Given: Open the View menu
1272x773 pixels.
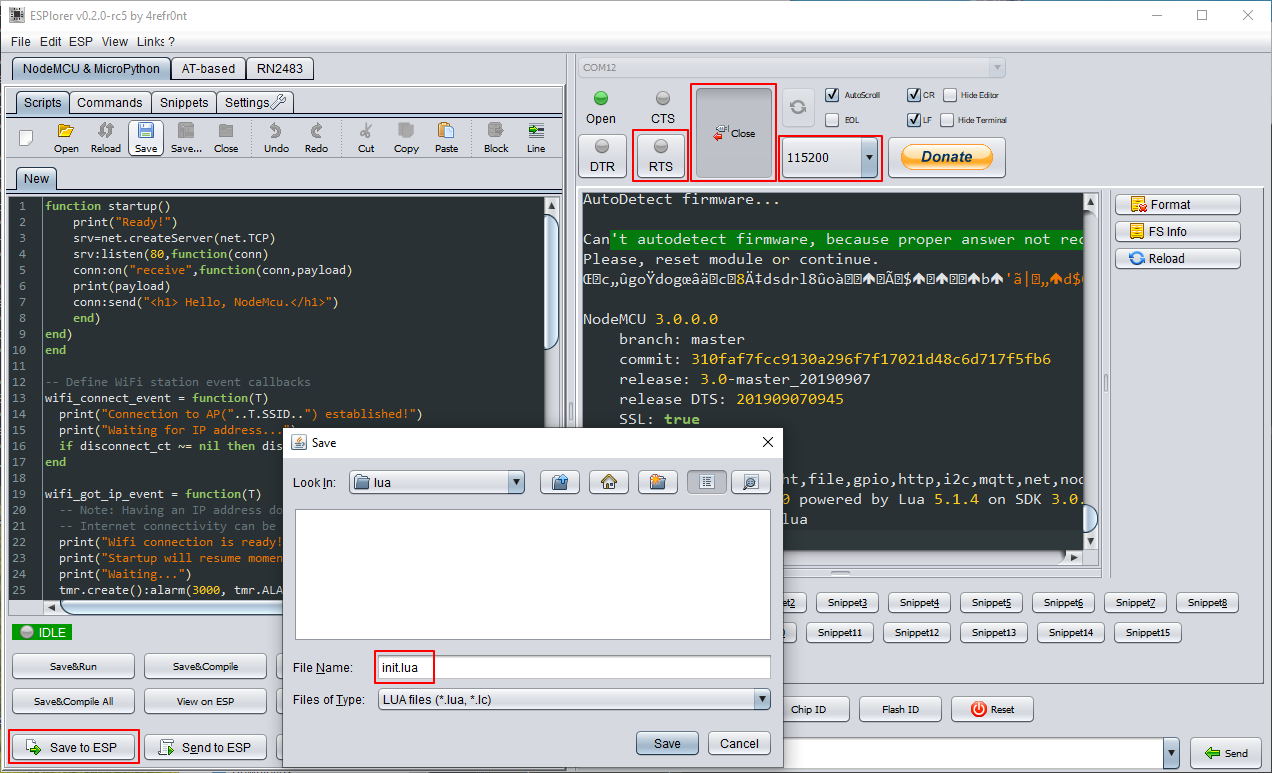Looking at the screenshot, I should point(115,41).
